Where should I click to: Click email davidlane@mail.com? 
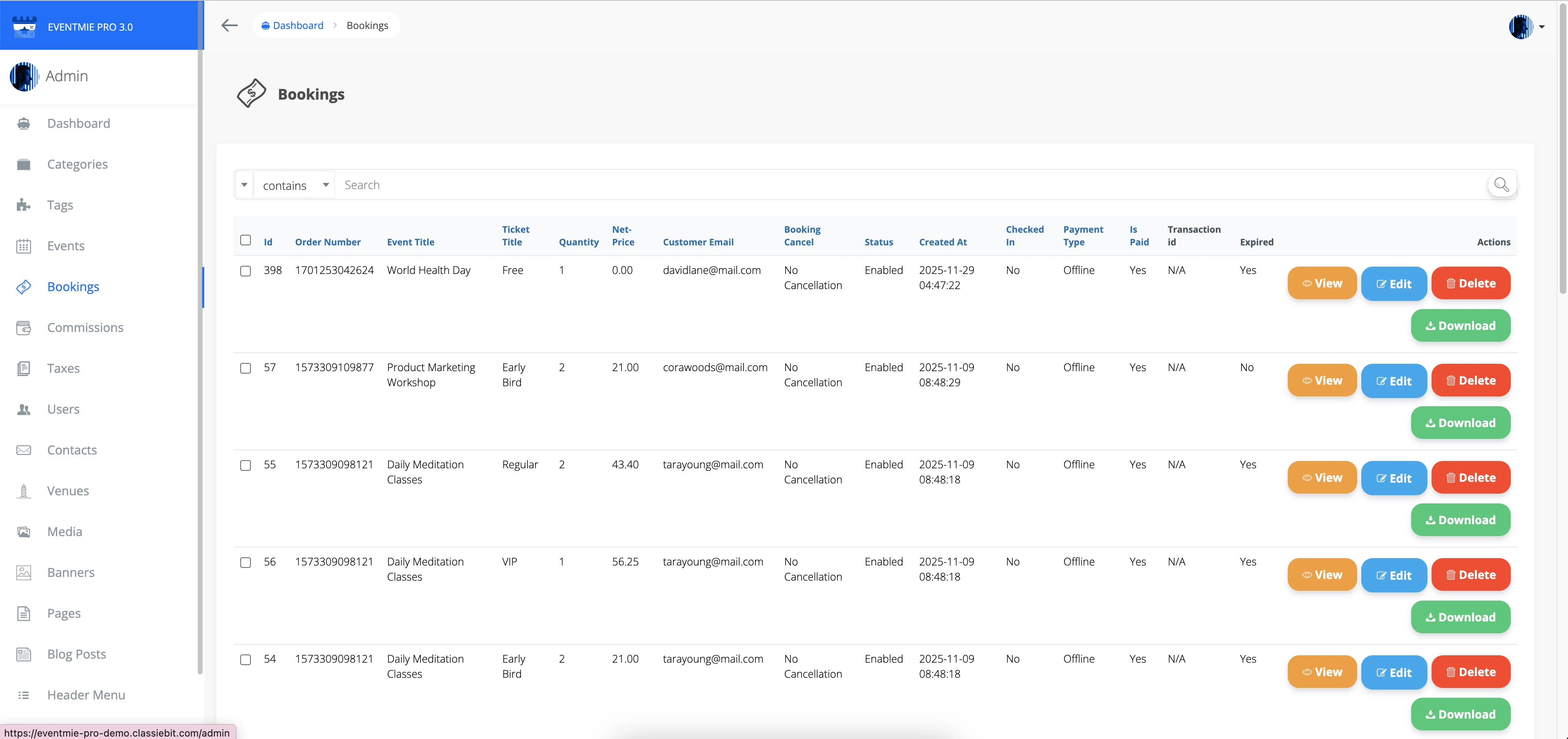(712, 270)
